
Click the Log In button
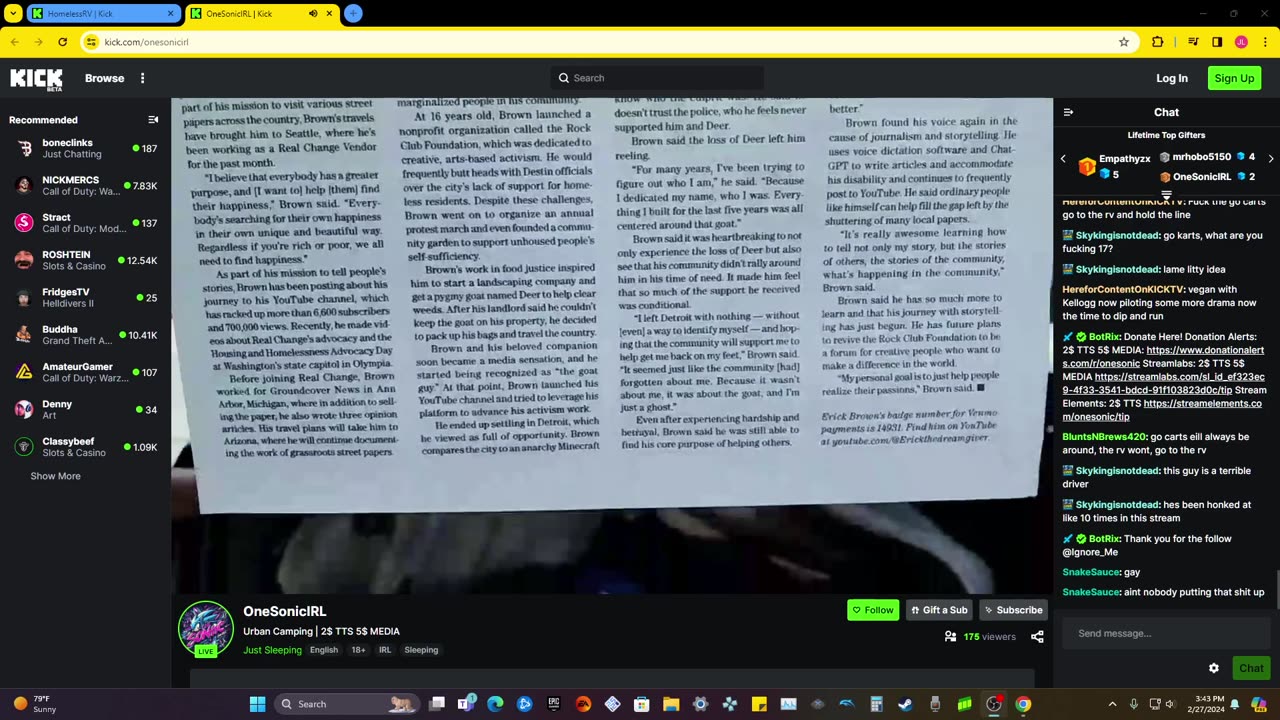1172,78
